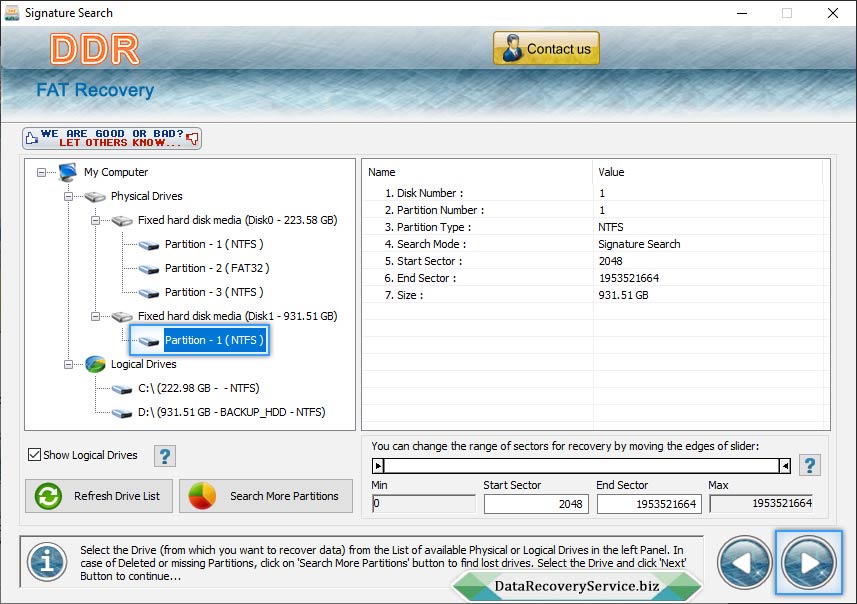This screenshot has height=604, width=857.
Task: Click the right slider handle arrow
Action: click(x=785, y=466)
